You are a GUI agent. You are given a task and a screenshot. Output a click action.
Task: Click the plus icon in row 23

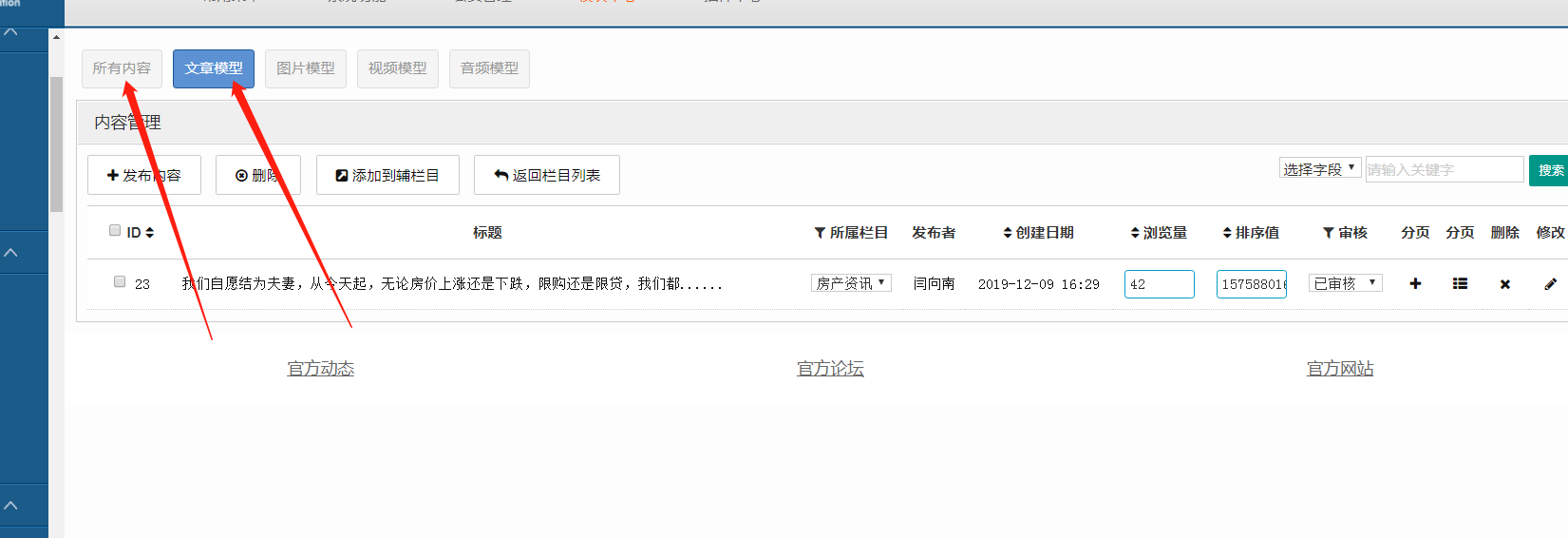click(1415, 283)
